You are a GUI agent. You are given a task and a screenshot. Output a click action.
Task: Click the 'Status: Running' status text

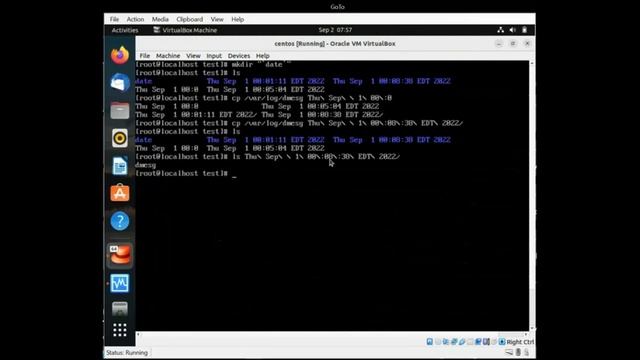coord(127,353)
